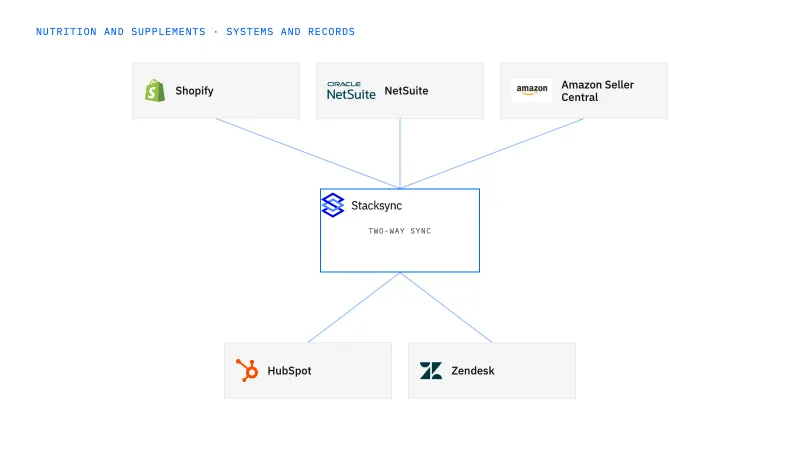Click the Zendesk Z logo
This screenshot has width=800, height=450.
click(x=431, y=370)
